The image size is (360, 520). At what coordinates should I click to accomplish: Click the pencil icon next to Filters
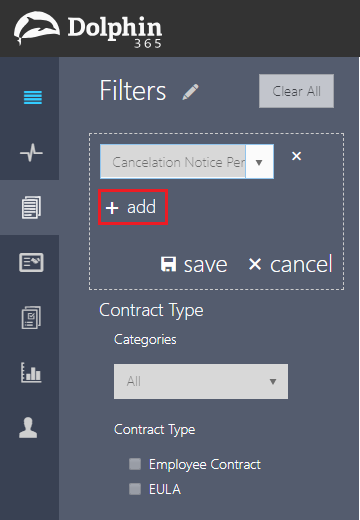(x=190, y=92)
